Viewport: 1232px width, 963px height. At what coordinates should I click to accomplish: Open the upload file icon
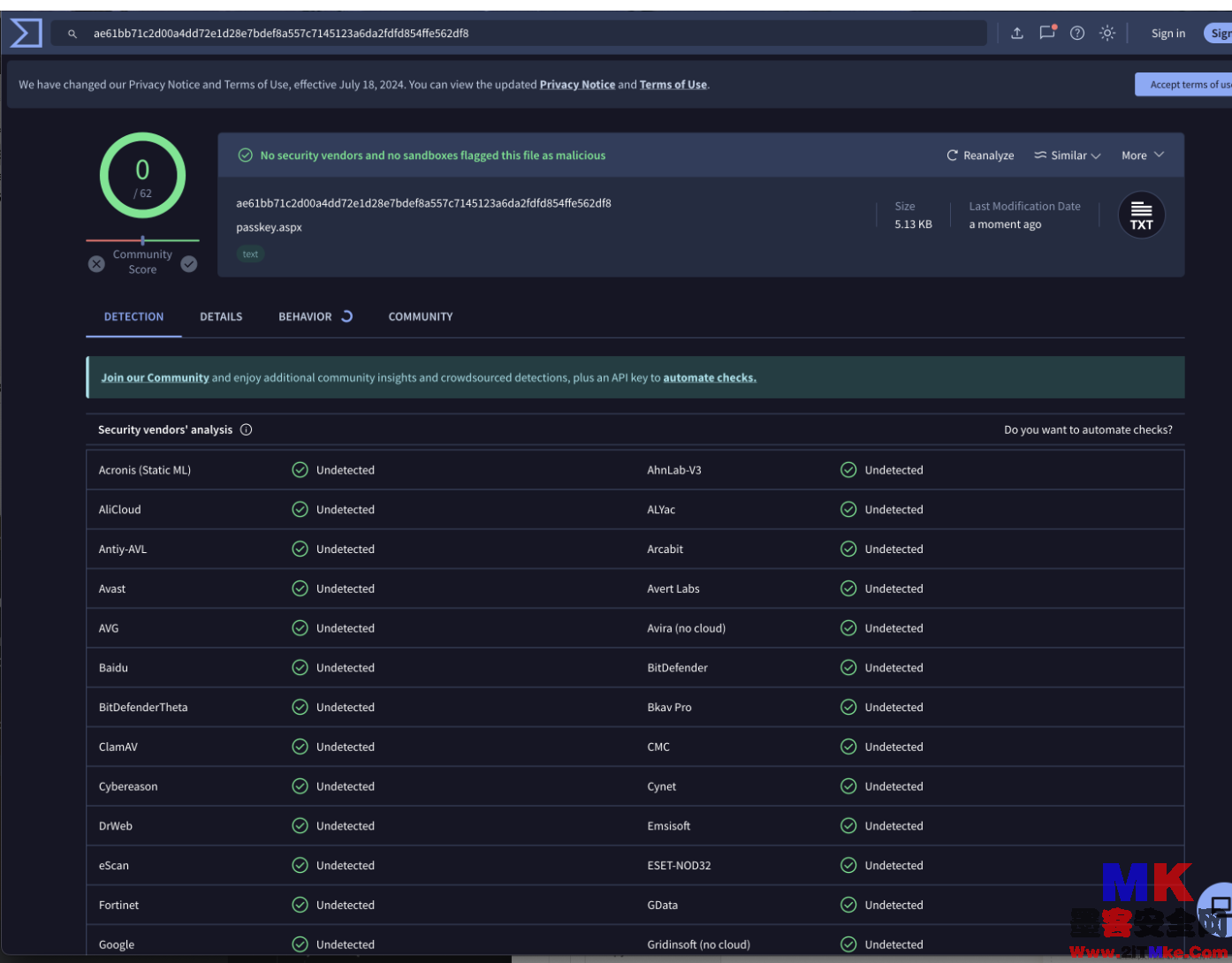tap(1017, 34)
